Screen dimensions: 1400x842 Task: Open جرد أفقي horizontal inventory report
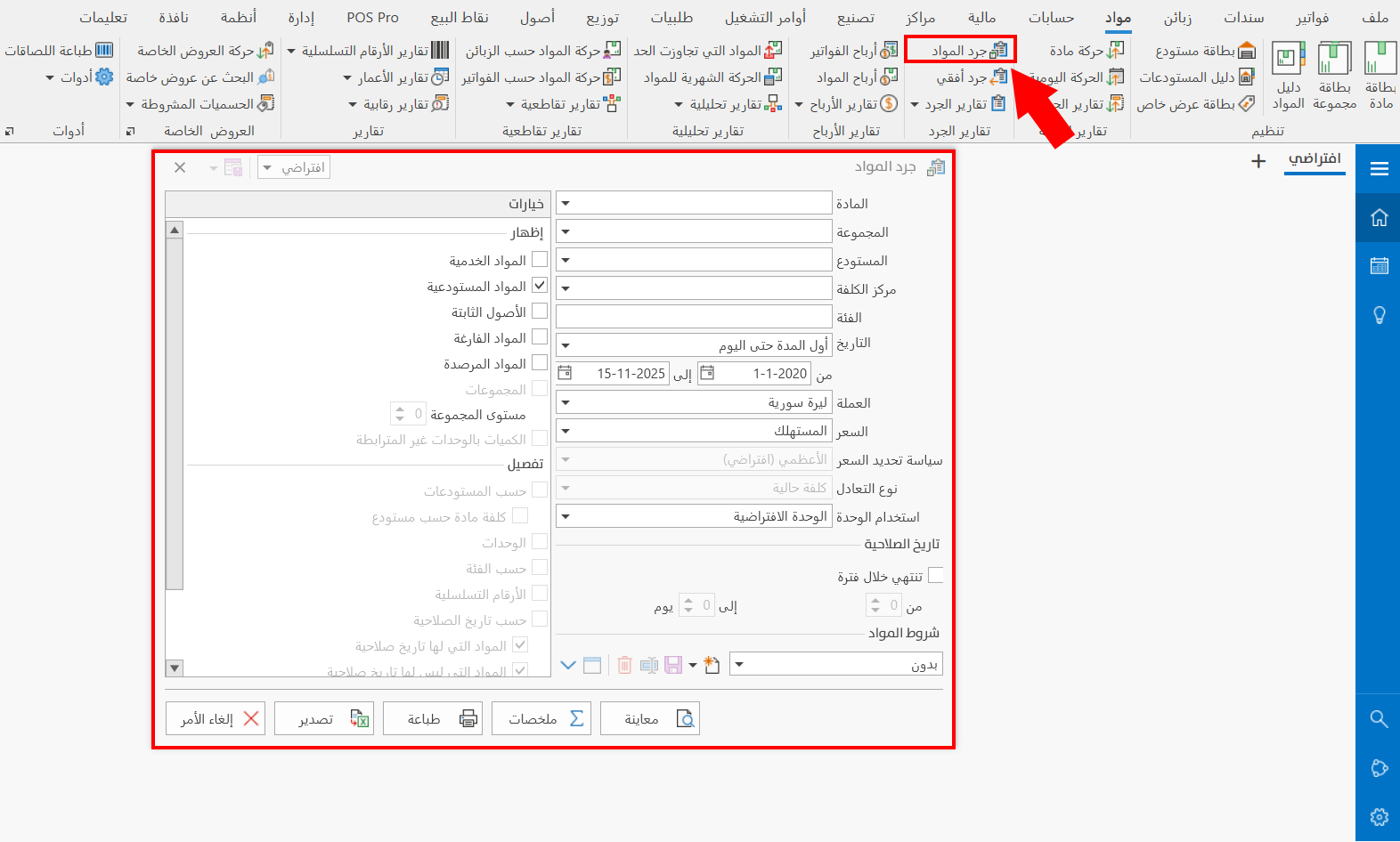click(973, 77)
